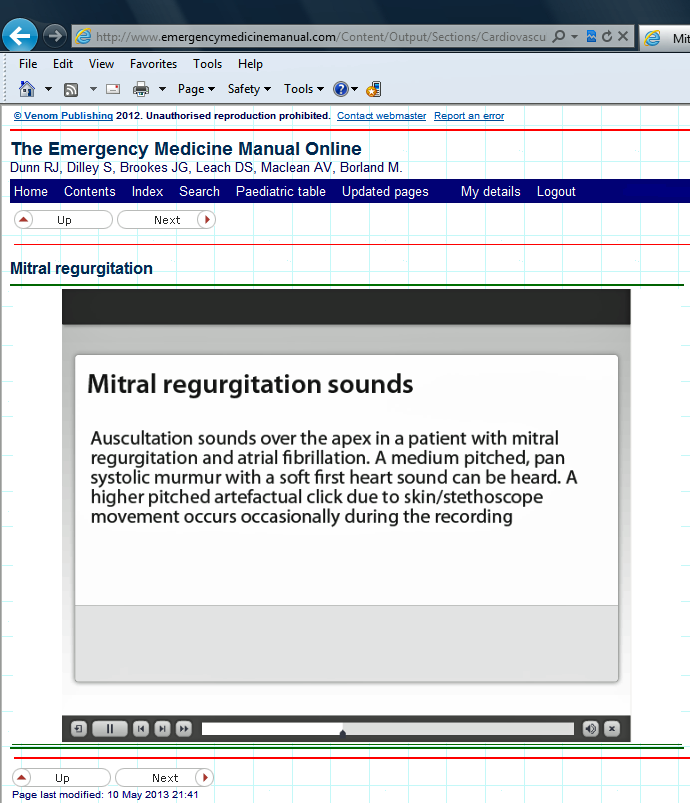
Task: Open the address bar autocomplete dropdown
Action: (574, 36)
